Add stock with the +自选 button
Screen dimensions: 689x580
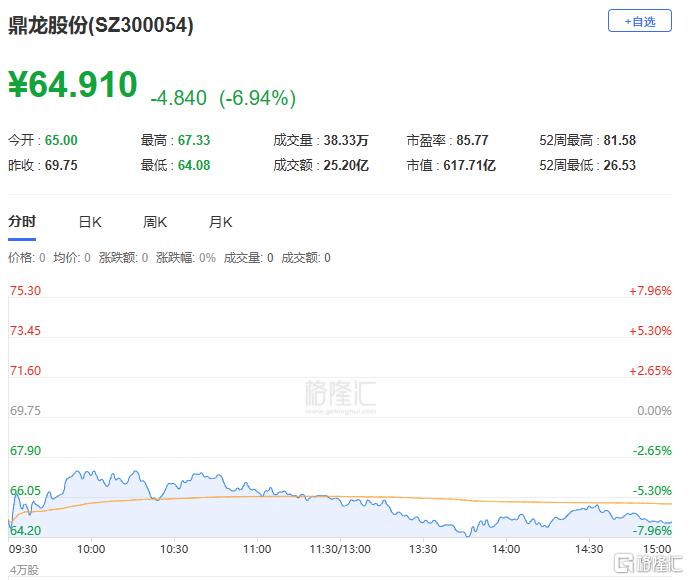[x=639, y=21]
